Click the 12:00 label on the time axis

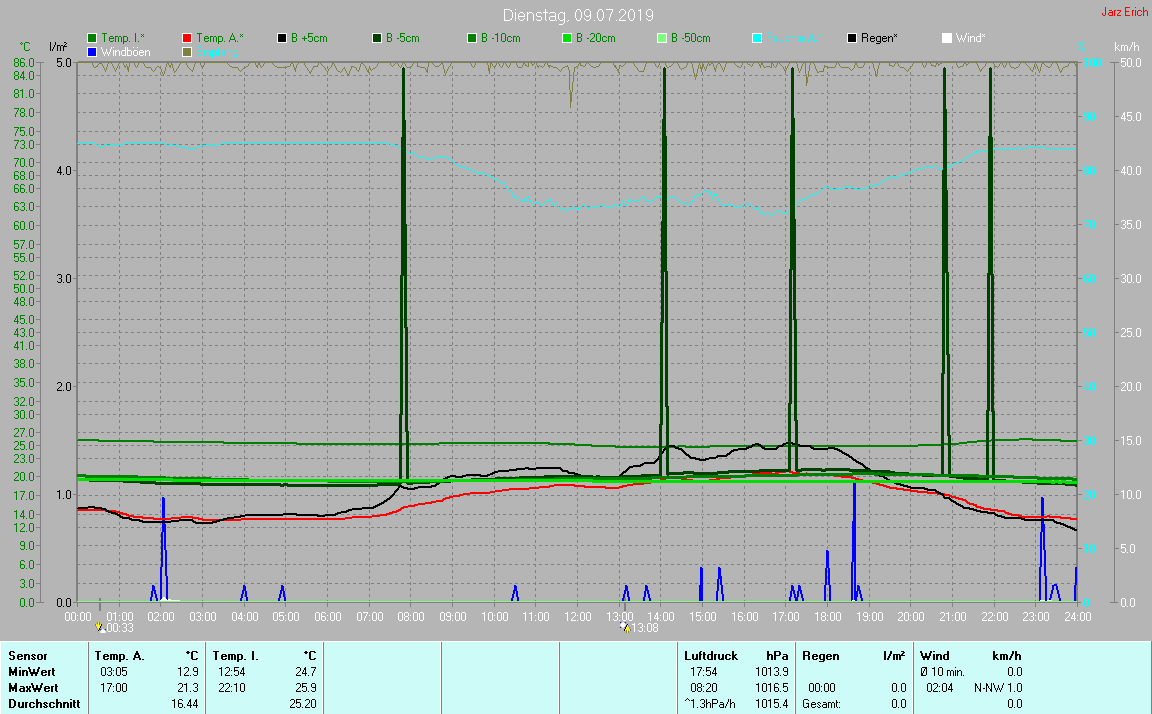(577, 616)
